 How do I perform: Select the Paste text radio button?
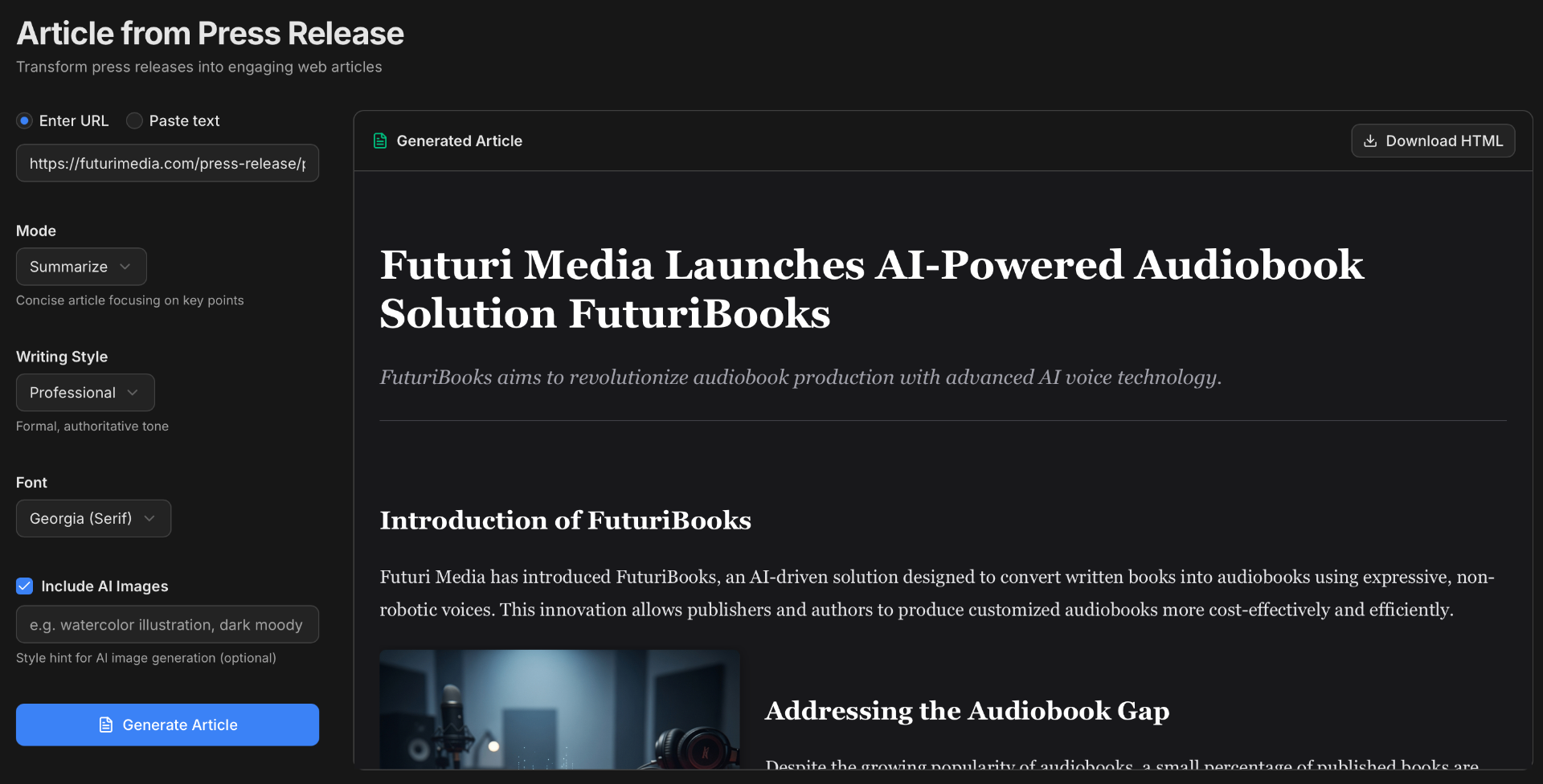[134, 120]
